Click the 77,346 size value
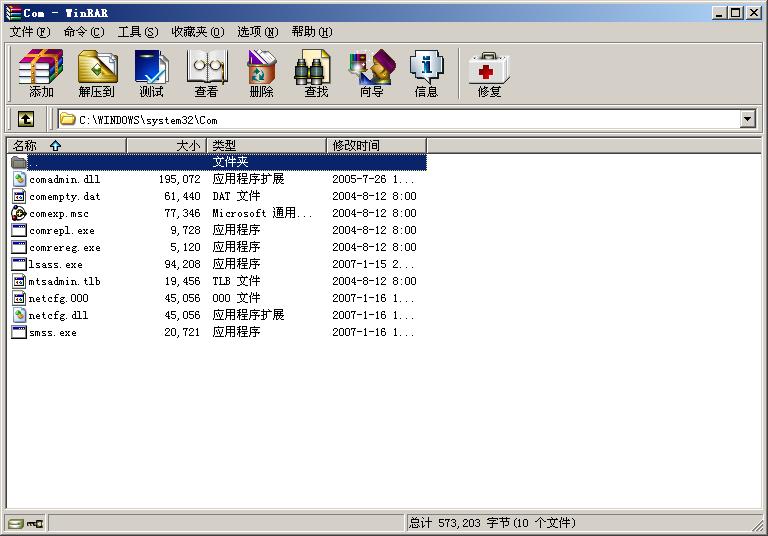 182,213
